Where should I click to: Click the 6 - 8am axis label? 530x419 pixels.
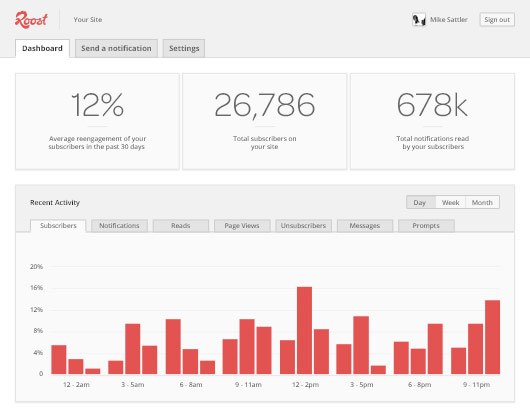pos(191,385)
